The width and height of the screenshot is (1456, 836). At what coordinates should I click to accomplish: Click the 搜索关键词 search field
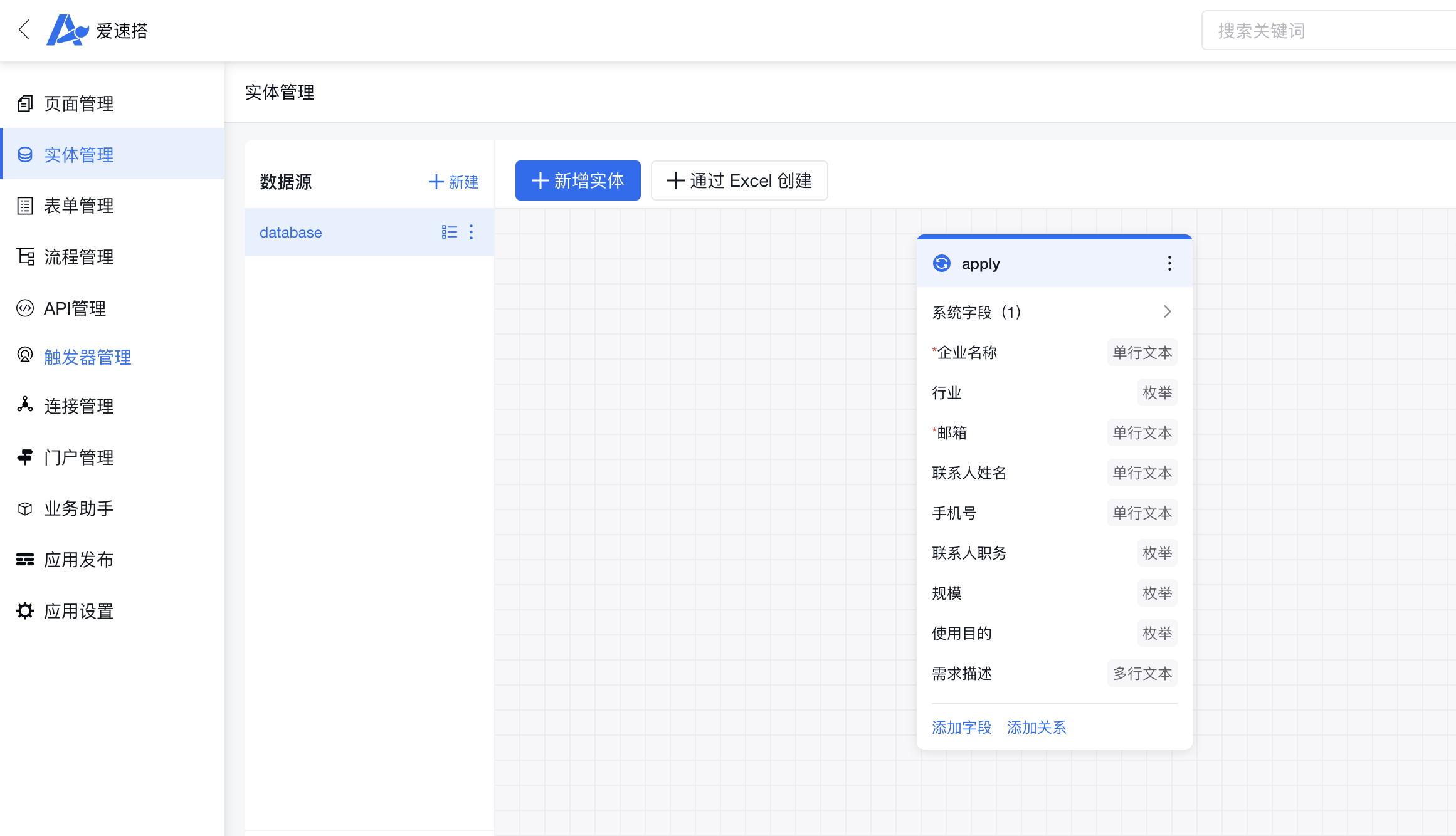(1329, 30)
